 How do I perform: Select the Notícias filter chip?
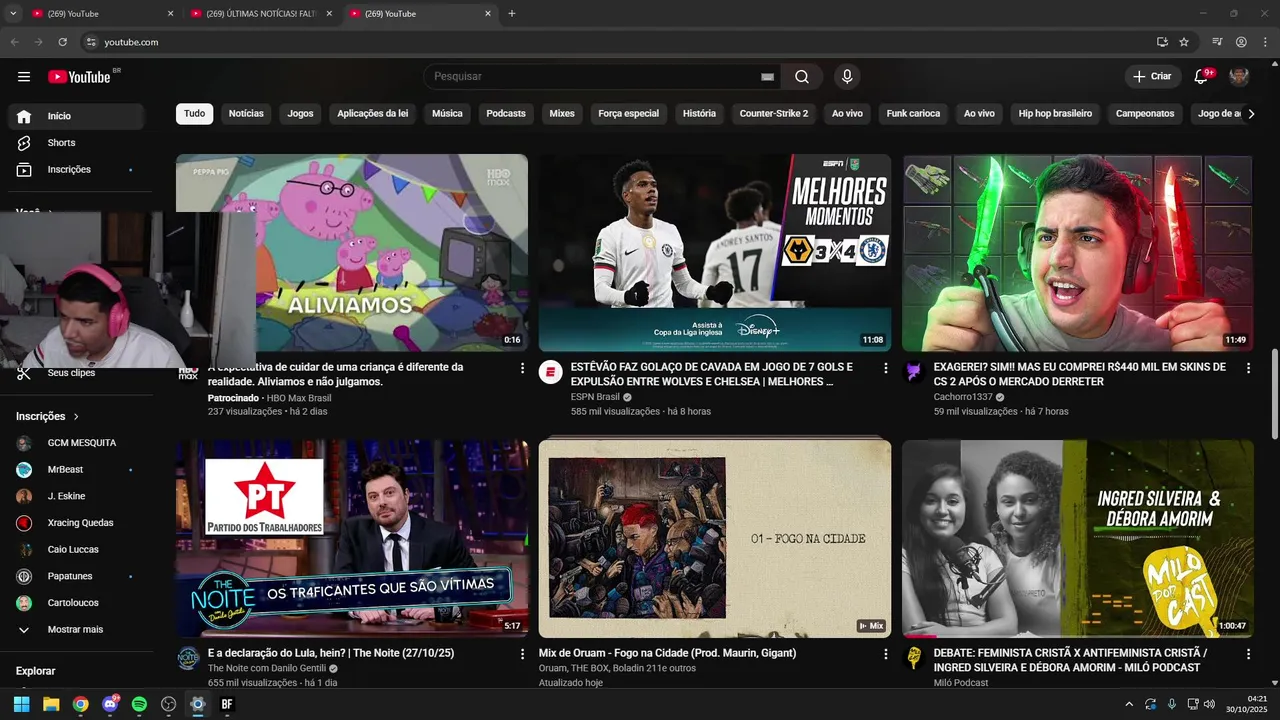tap(246, 114)
